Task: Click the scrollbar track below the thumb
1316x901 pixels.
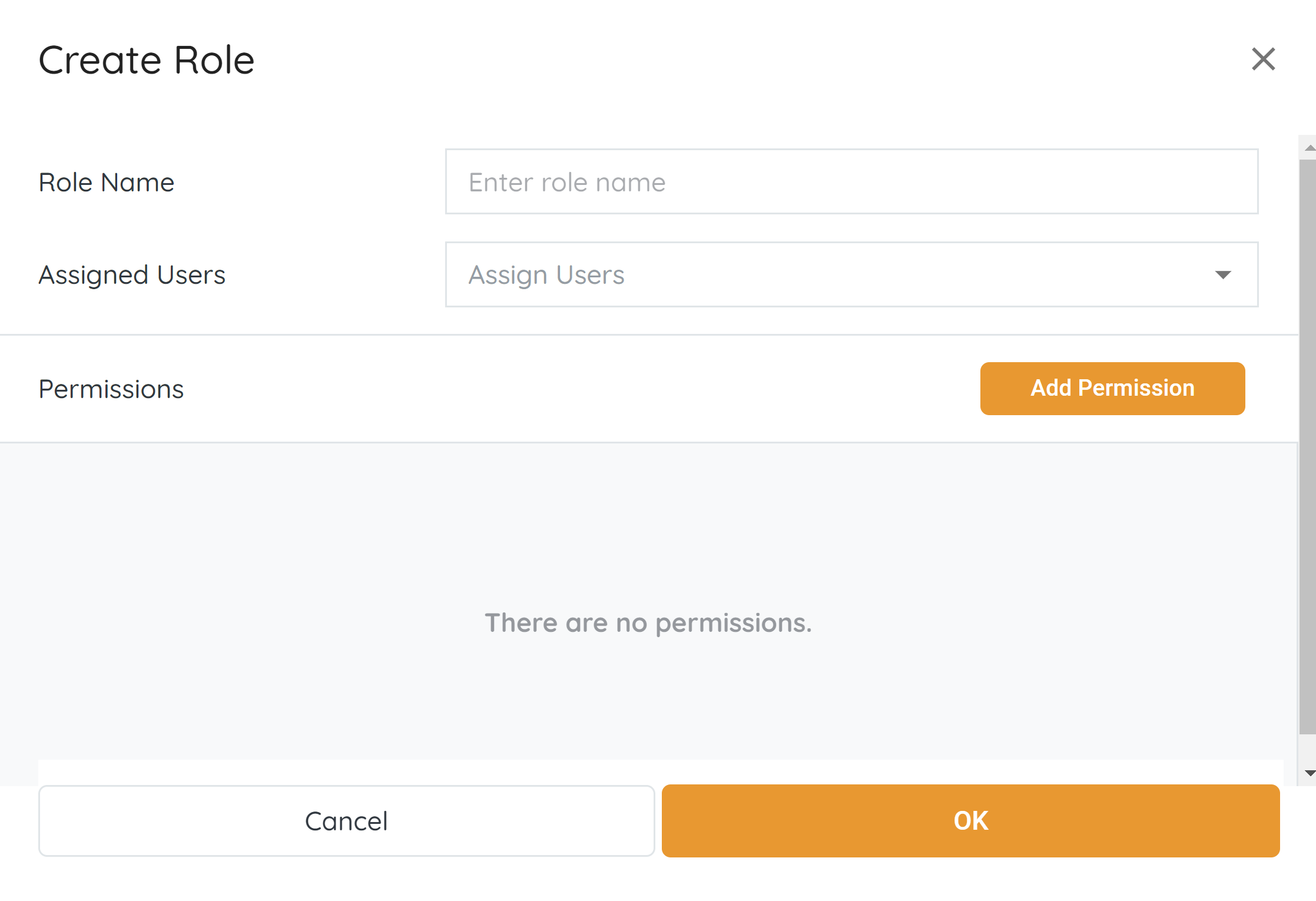Action: pyautogui.click(x=1308, y=751)
